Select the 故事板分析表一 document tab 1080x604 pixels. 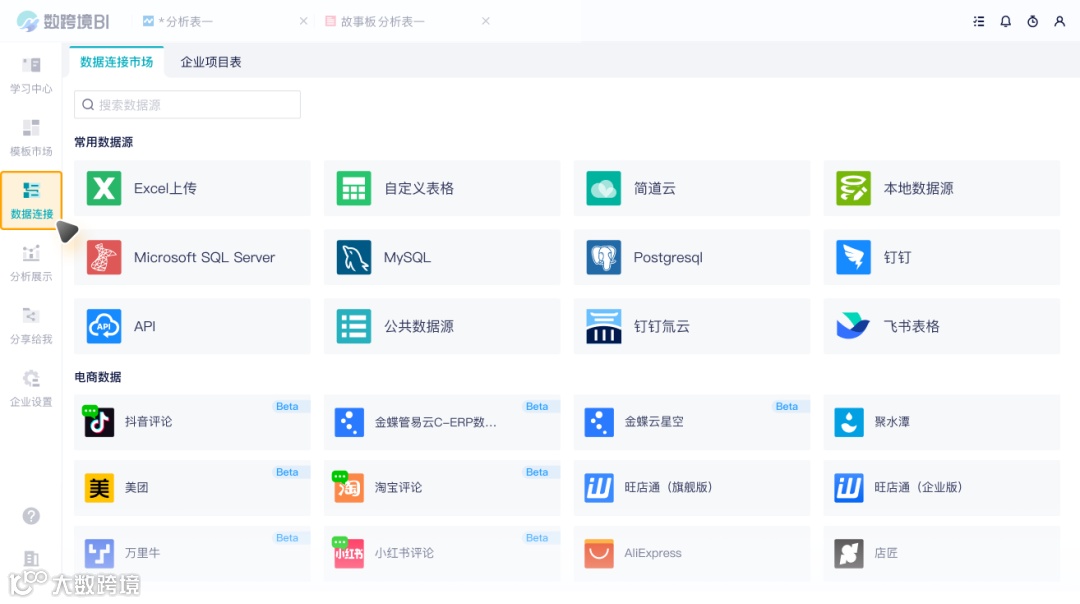click(375, 21)
